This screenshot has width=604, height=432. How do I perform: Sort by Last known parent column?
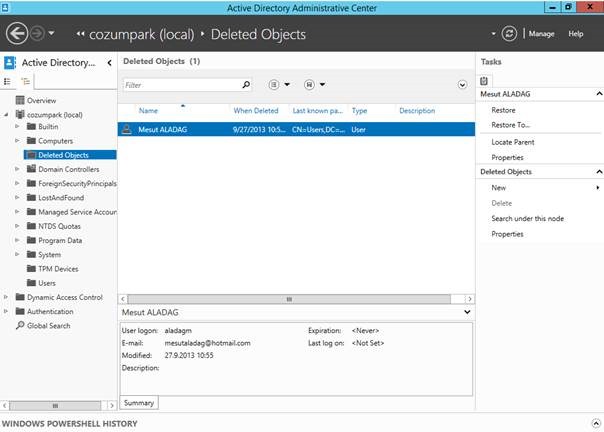[317, 111]
